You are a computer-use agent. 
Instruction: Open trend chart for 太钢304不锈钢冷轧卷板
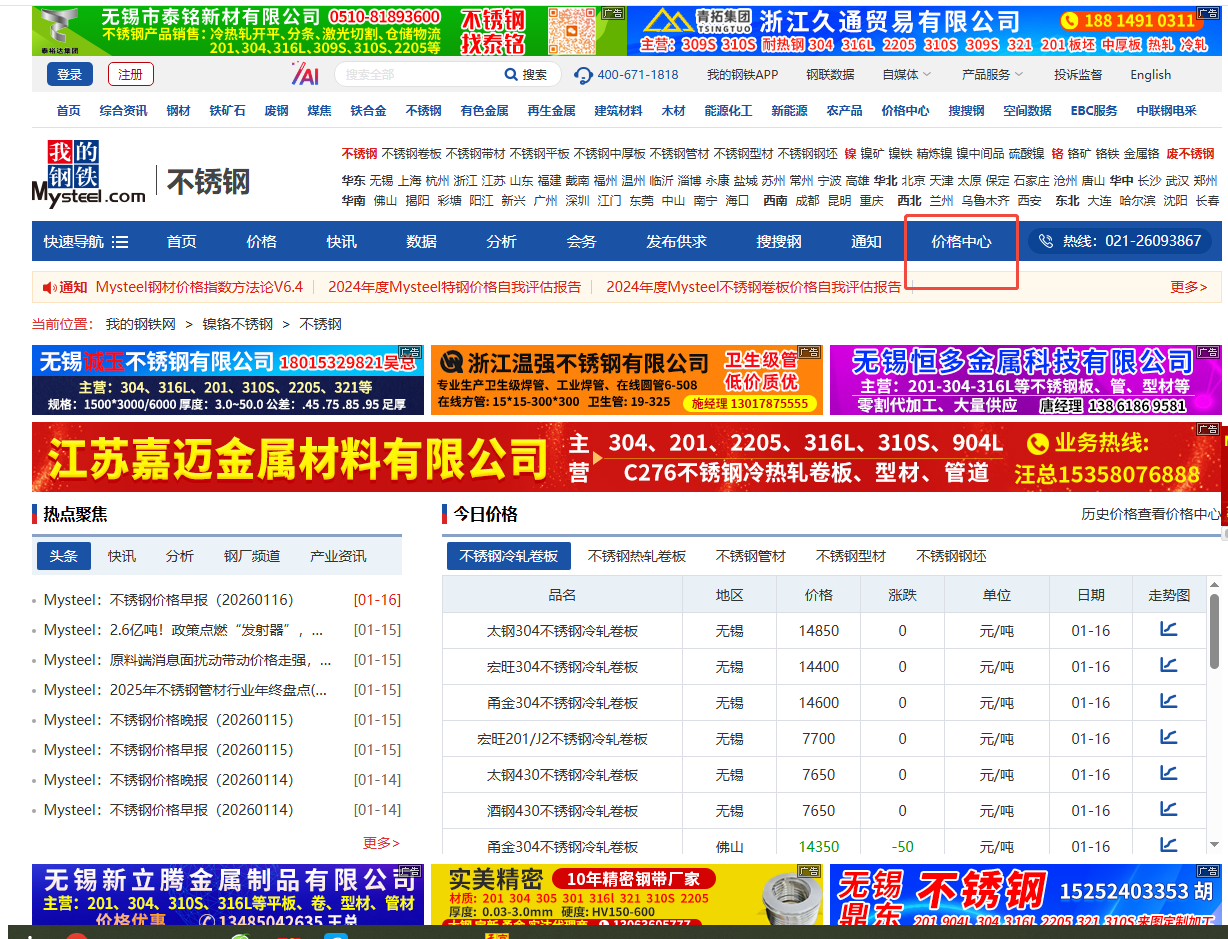tap(1168, 630)
